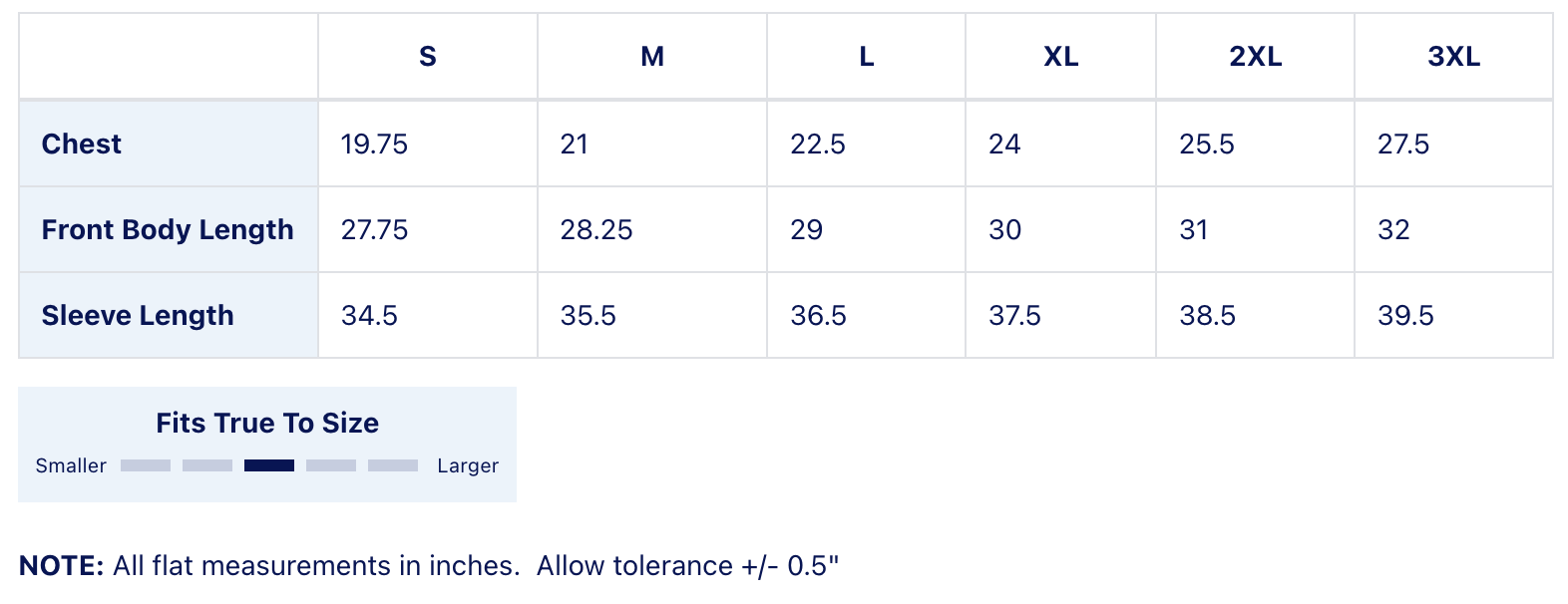Click the last fit scale segment next to Larger

[x=393, y=465]
